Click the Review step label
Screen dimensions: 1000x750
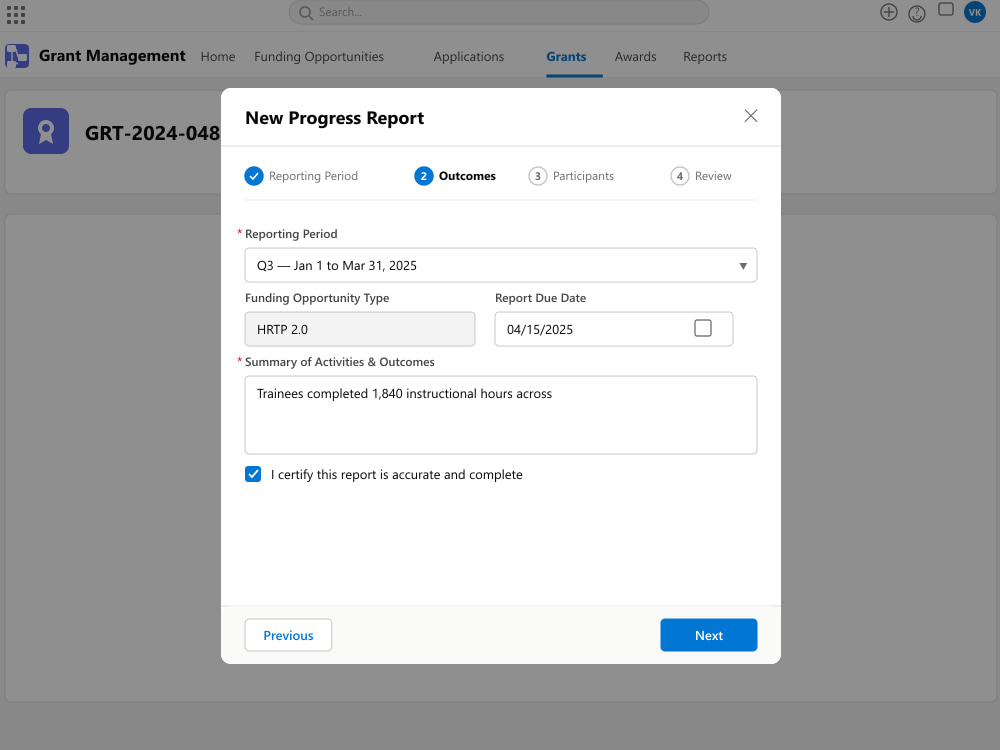[713, 176]
